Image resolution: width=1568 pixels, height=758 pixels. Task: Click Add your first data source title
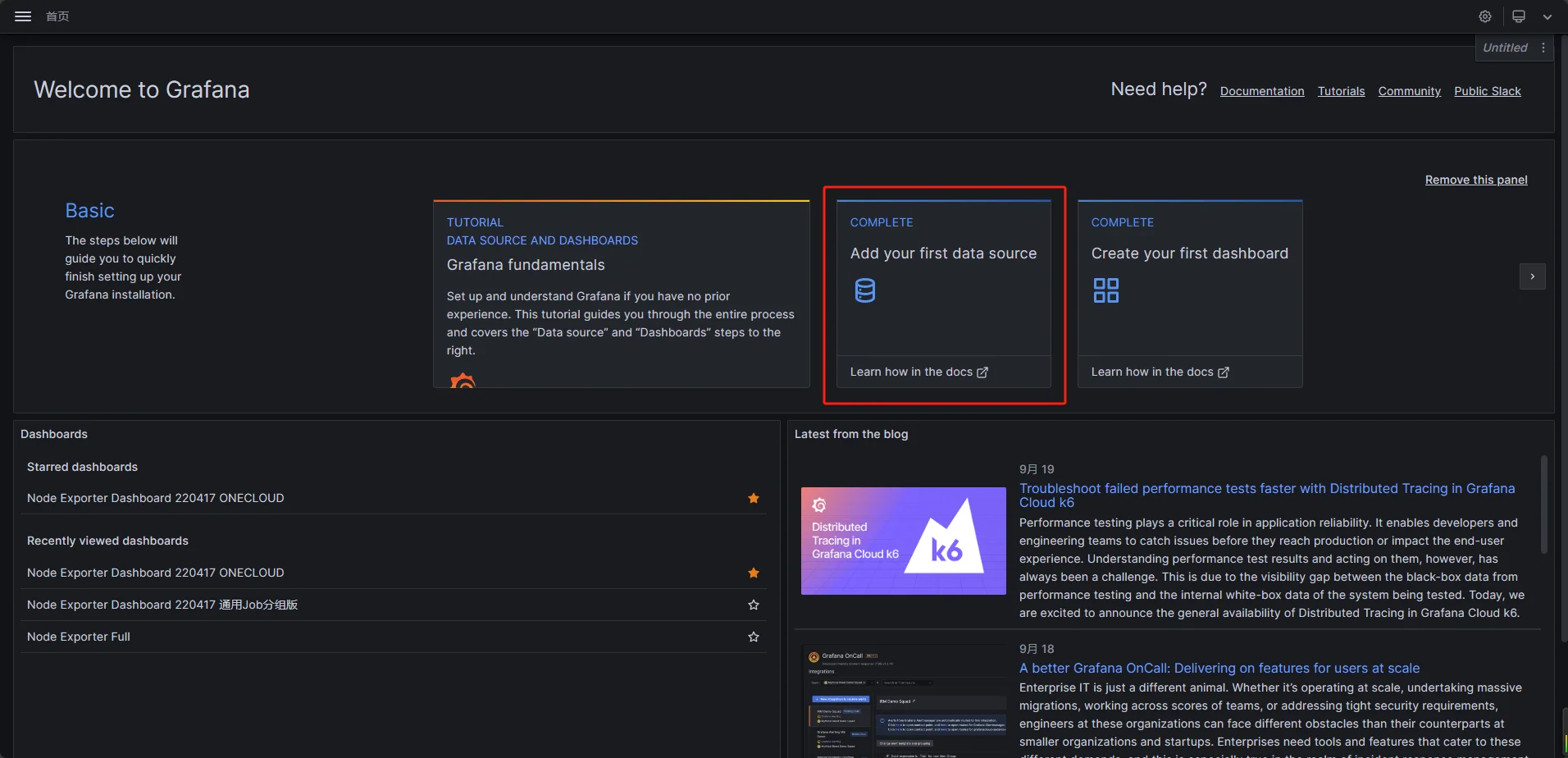click(943, 253)
